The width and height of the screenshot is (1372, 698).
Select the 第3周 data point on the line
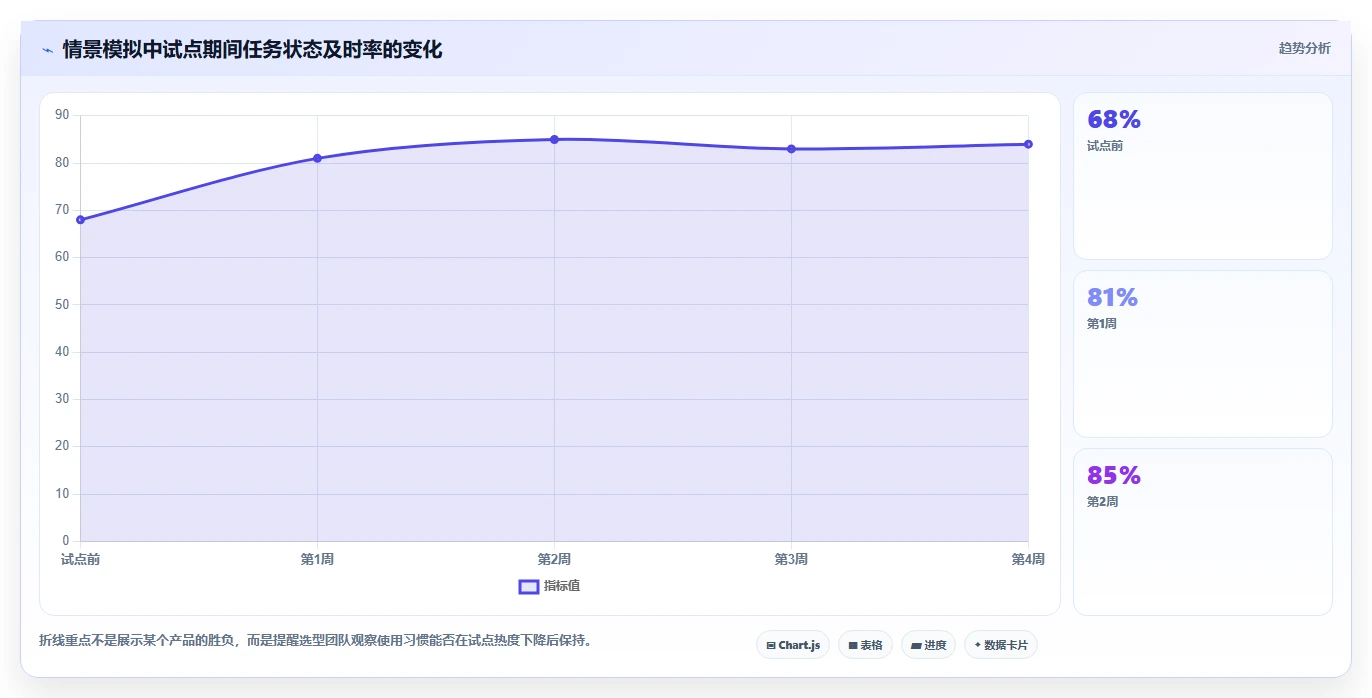tap(791, 149)
